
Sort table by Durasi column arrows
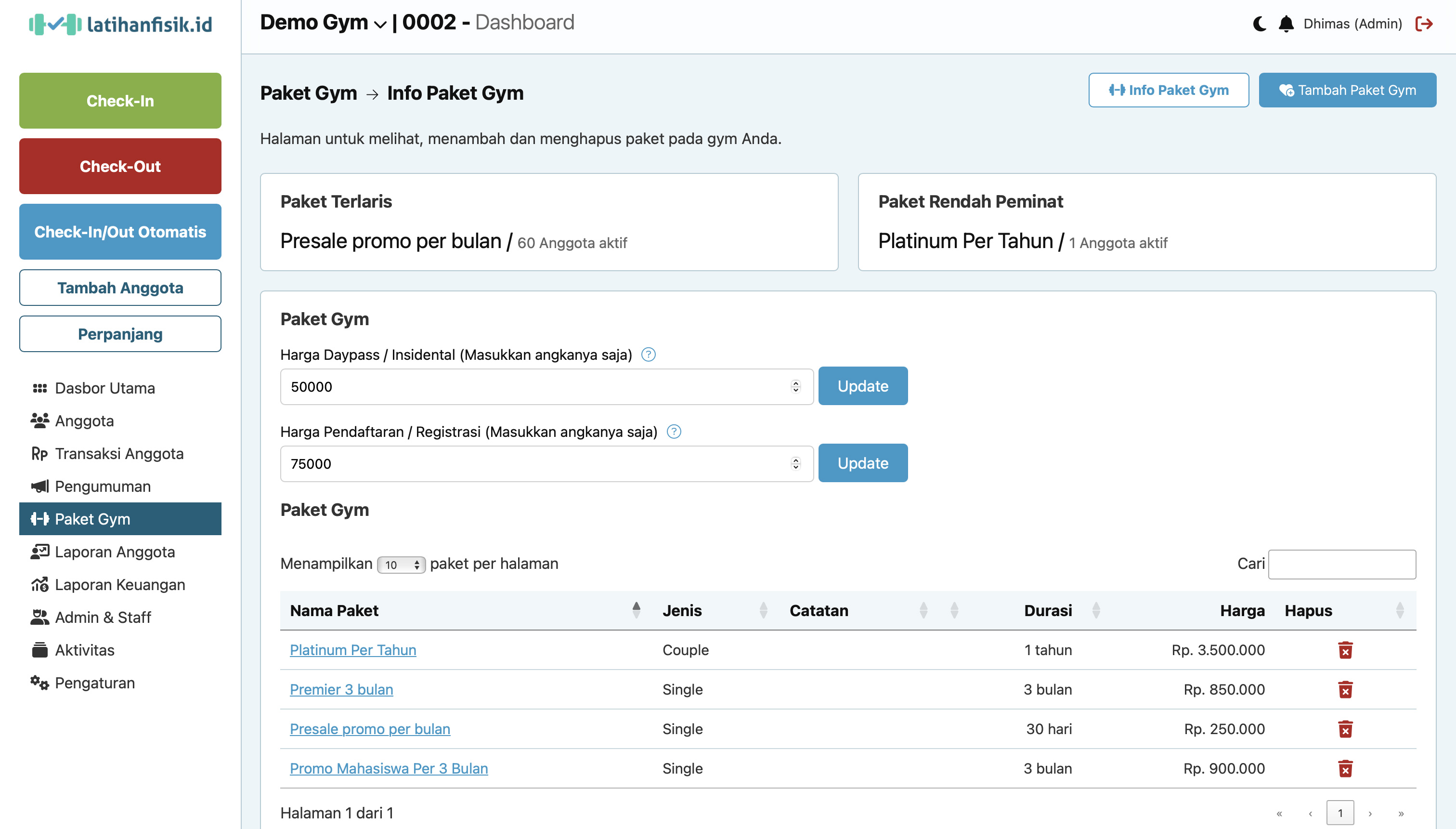(x=1096, y=610)
